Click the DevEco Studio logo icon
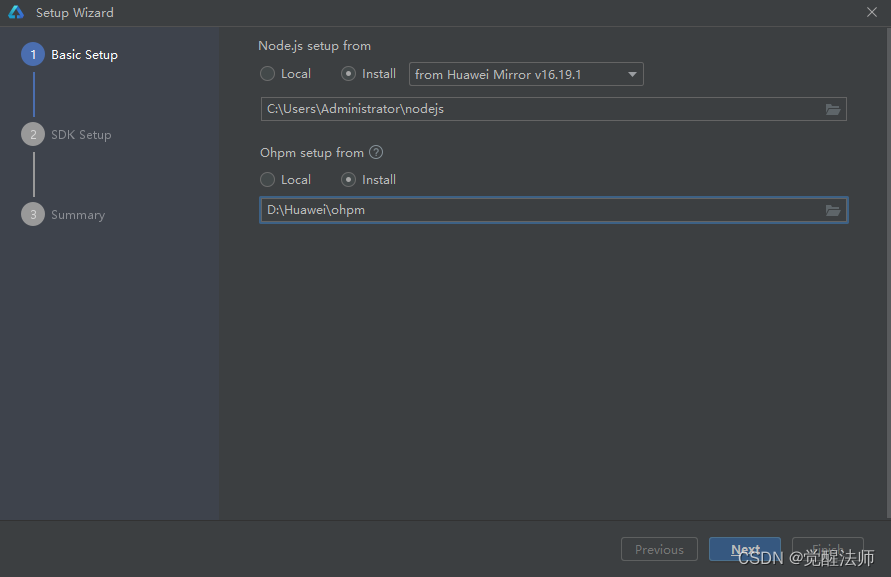The height and width of the screenshot is (577, 891). (16, 13)
